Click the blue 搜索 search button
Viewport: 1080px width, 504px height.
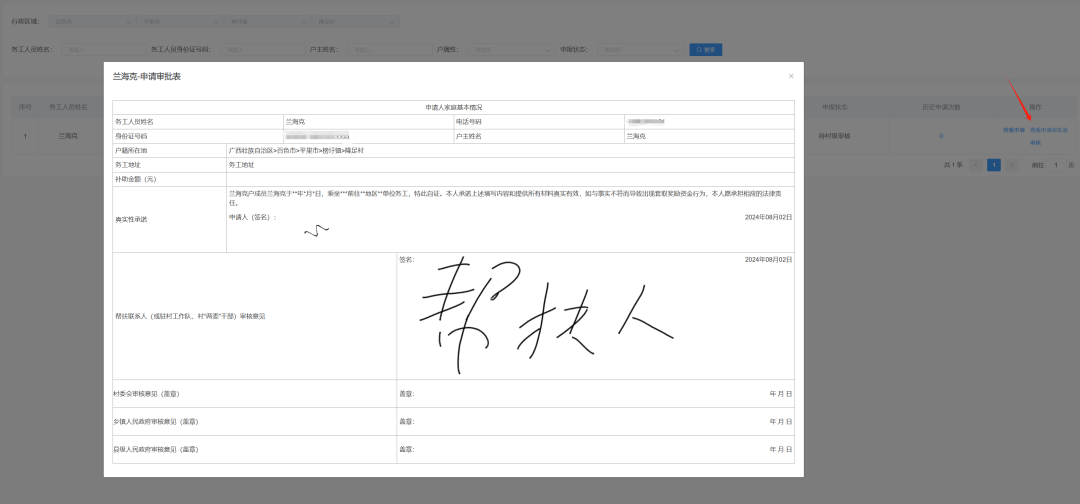click(705, 49)
